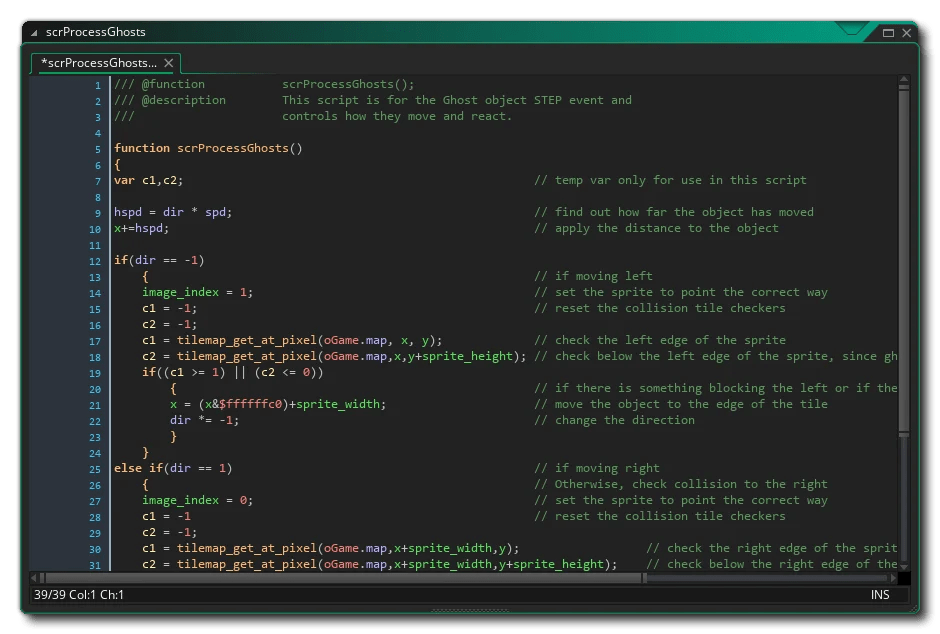Click comment '// if moving left'
Viewport: 940px width, 634px height.
coord(593,276)
